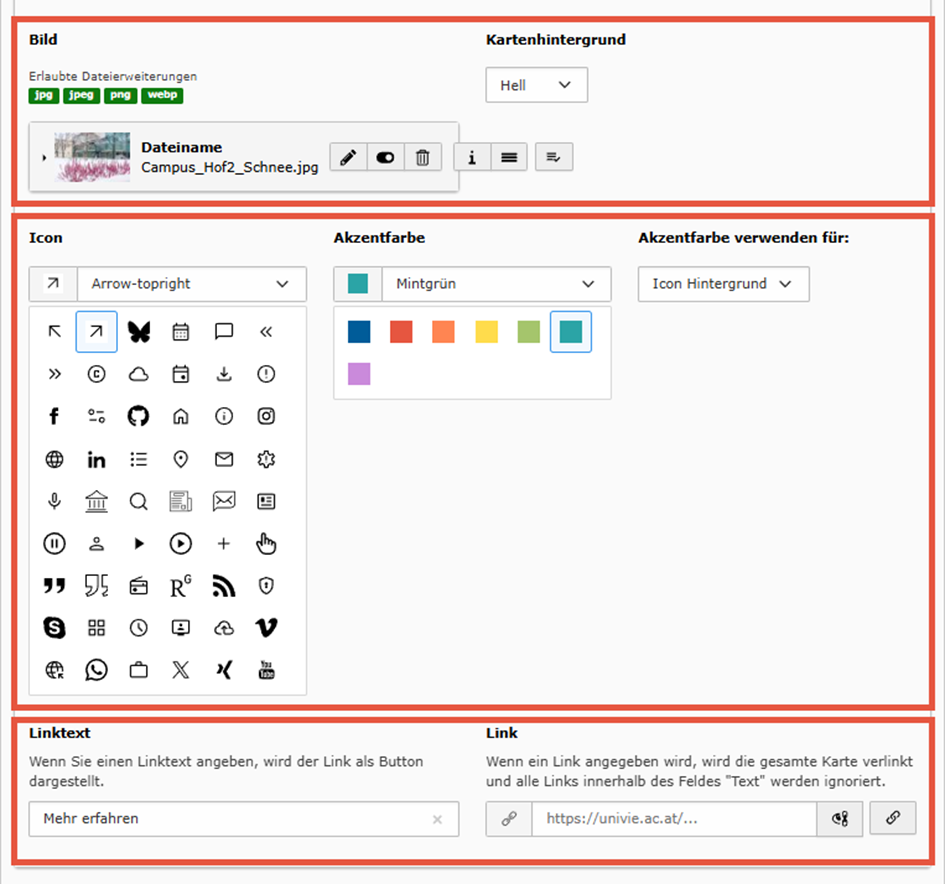Select the briefcase icon
Image resolution: width=945 pixels, height=884 pixels.
(139, 670)
